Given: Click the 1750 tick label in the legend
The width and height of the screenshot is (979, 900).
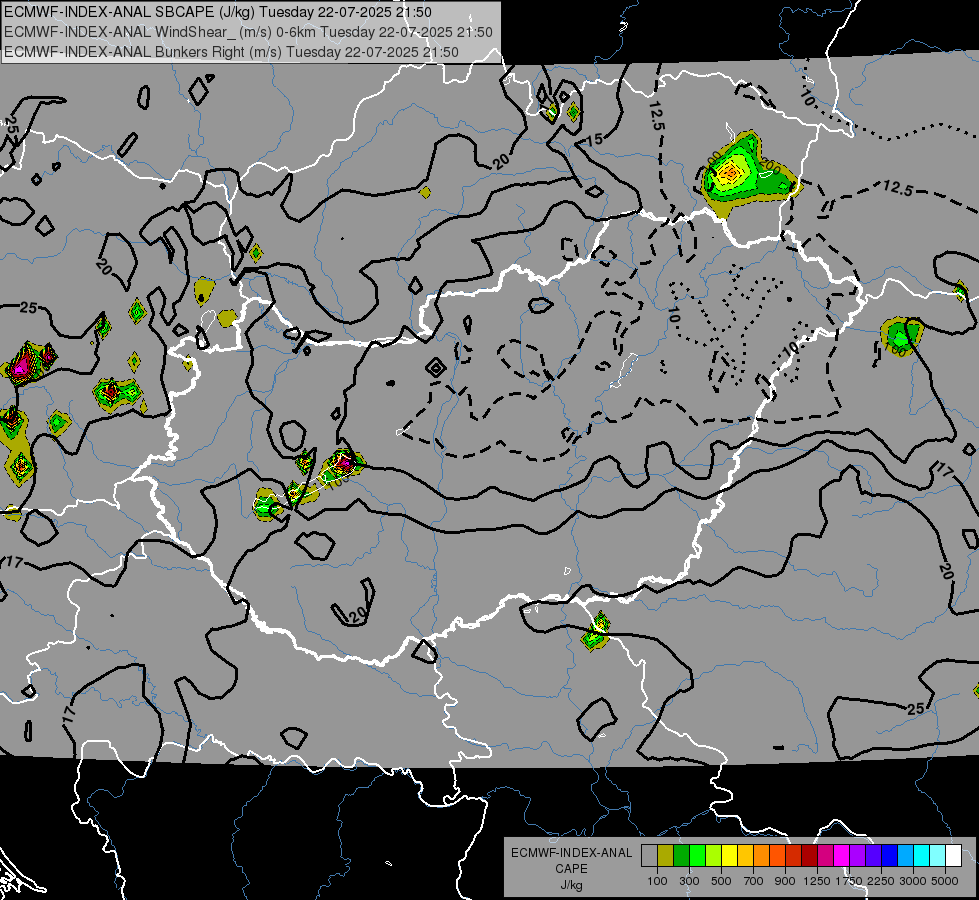Looking at the screenshot, I should [849, 881].
